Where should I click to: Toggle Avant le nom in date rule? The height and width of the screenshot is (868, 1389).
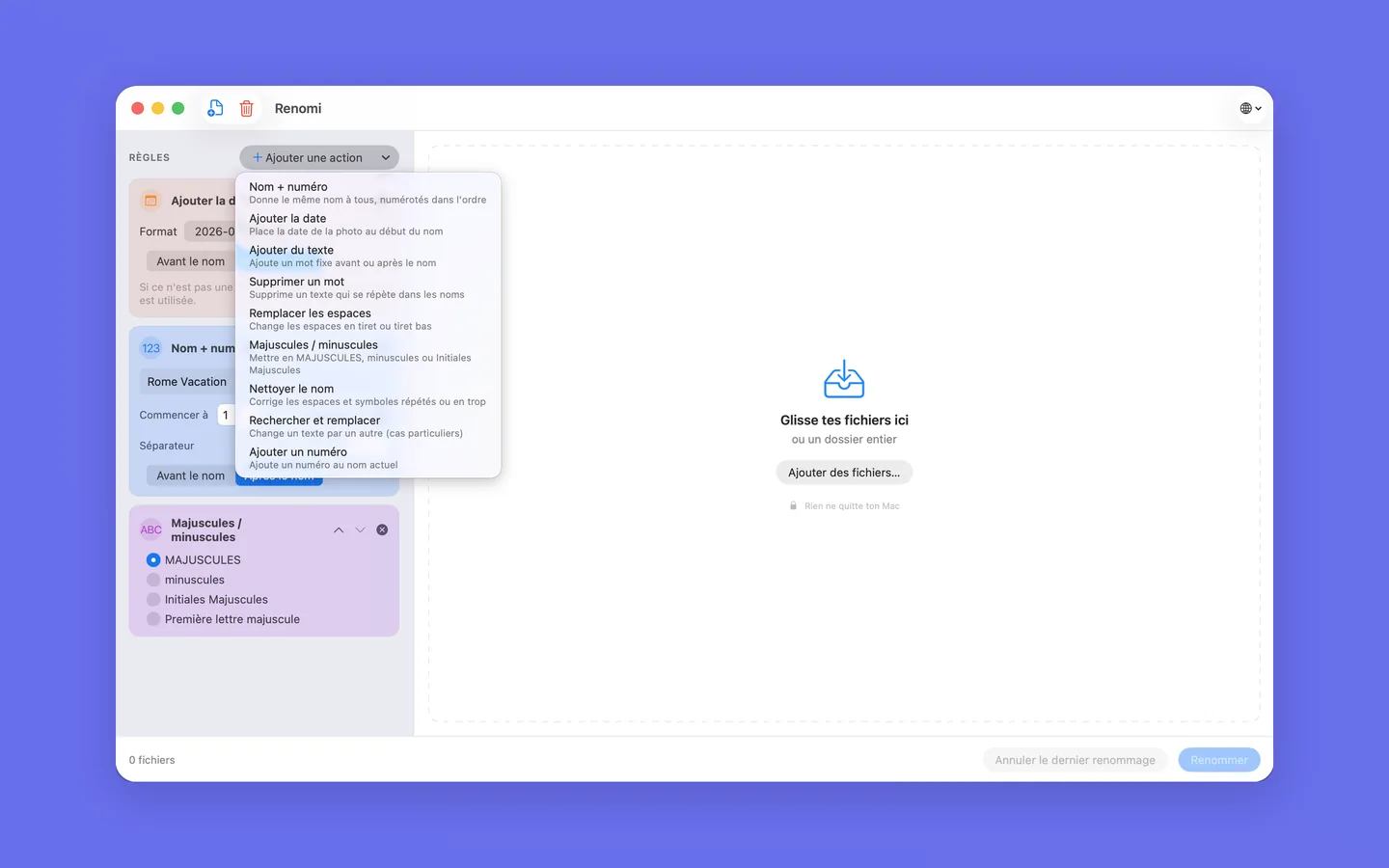pyautogui.click(x=190, y=261)
